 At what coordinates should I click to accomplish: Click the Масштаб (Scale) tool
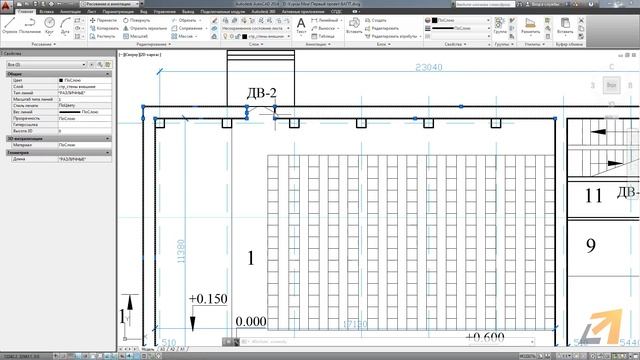click(135, 36)
